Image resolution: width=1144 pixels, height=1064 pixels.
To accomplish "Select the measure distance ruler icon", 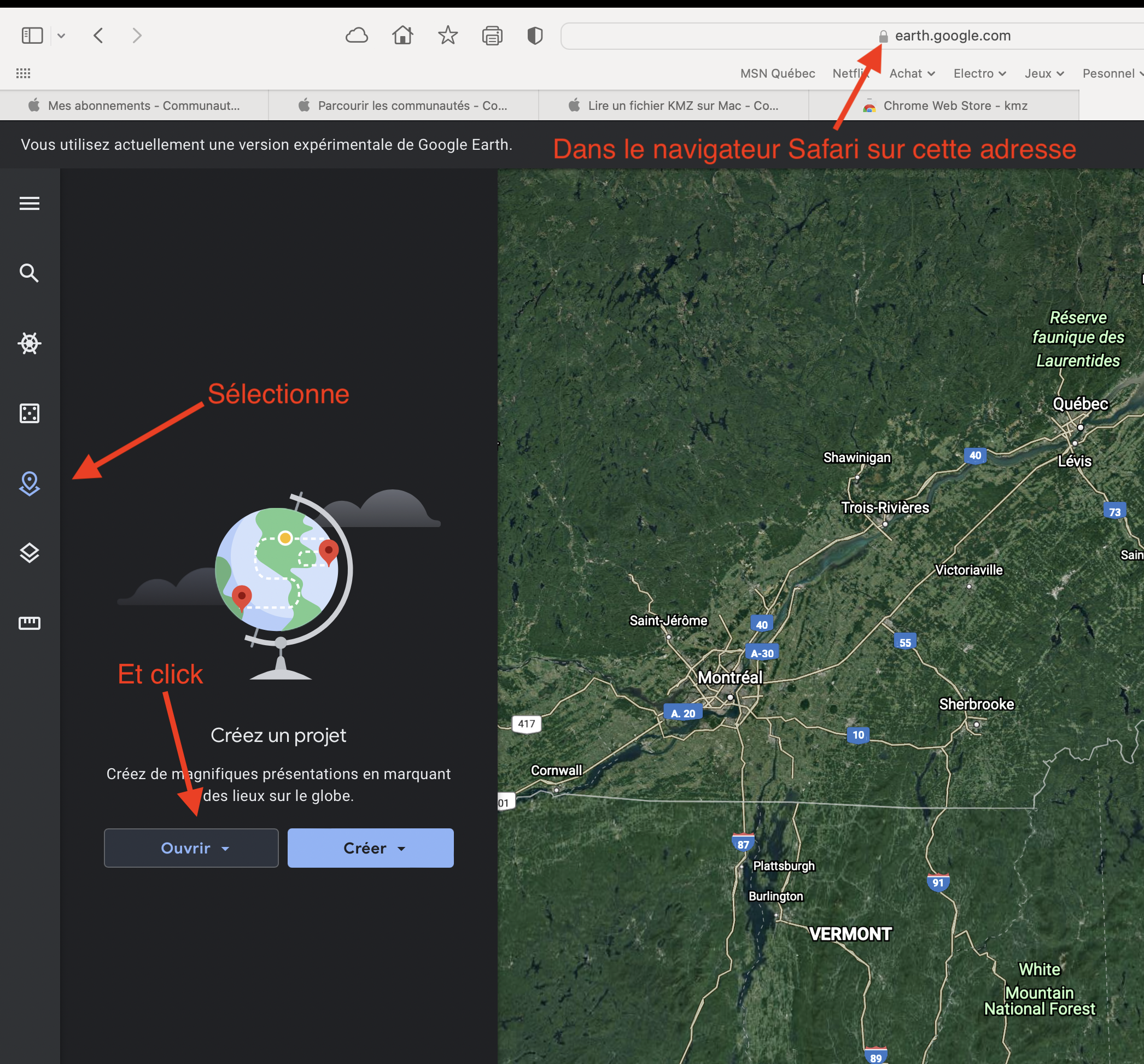I will tap(30, 623).
